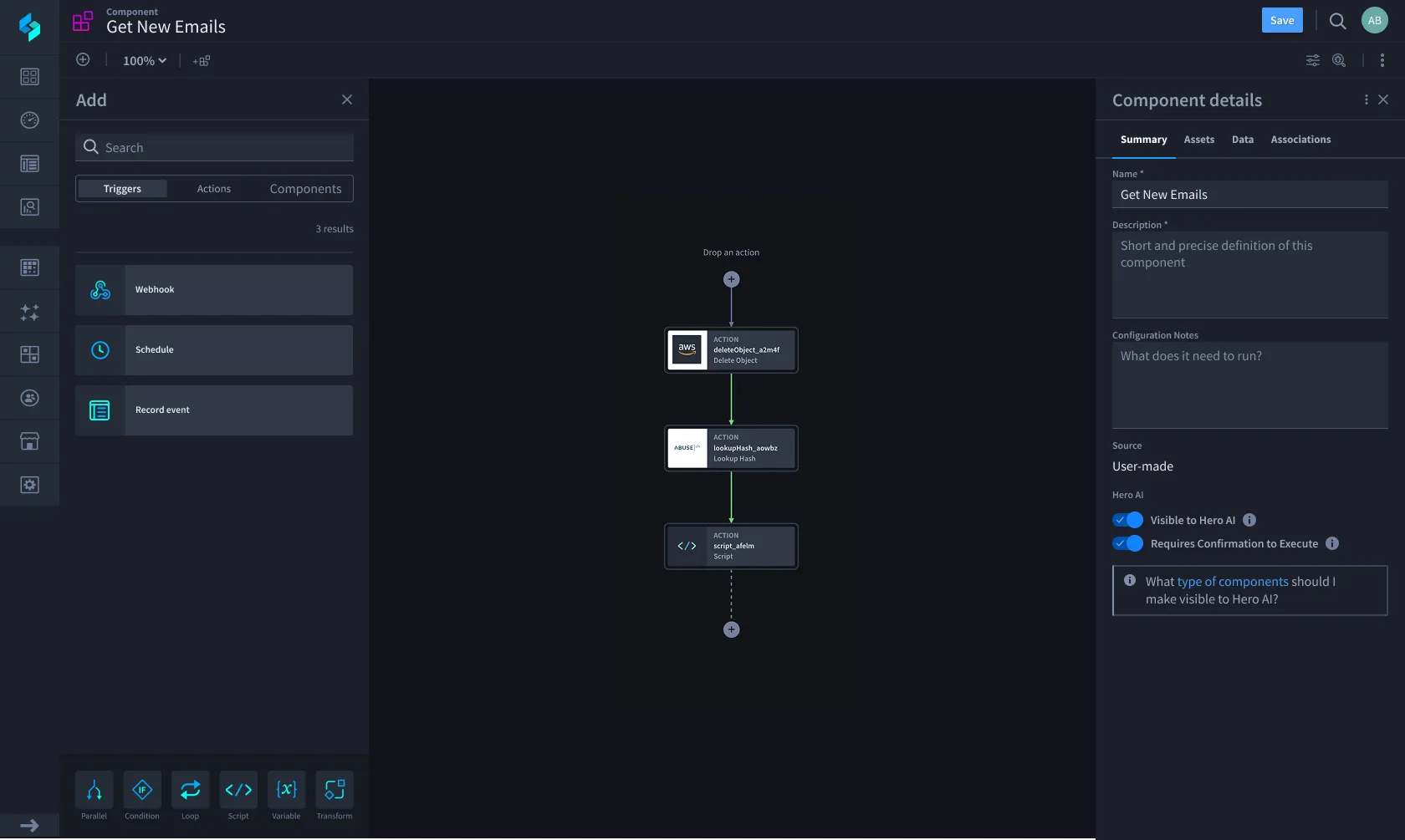This screenshot has height=840, width=1405.
Task: Open the canvas toolbar kebab menu
Action: (1382, 60)
